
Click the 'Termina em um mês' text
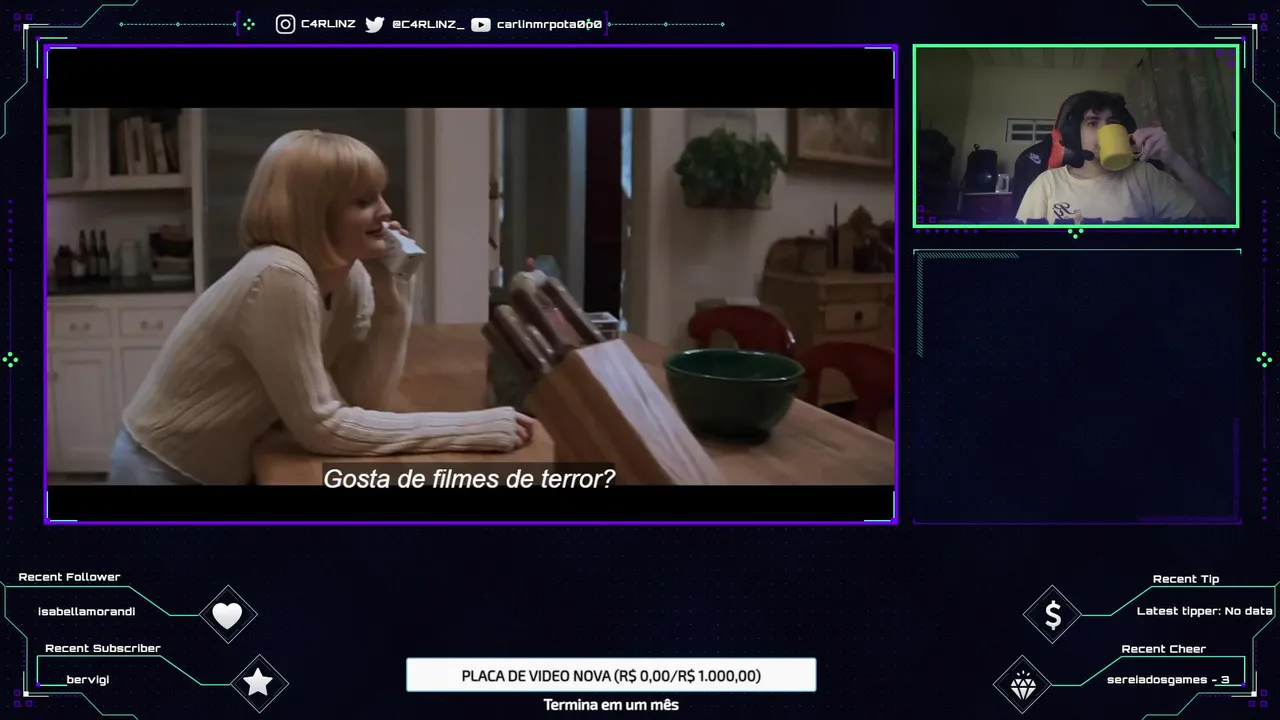[x=611, y=705]
